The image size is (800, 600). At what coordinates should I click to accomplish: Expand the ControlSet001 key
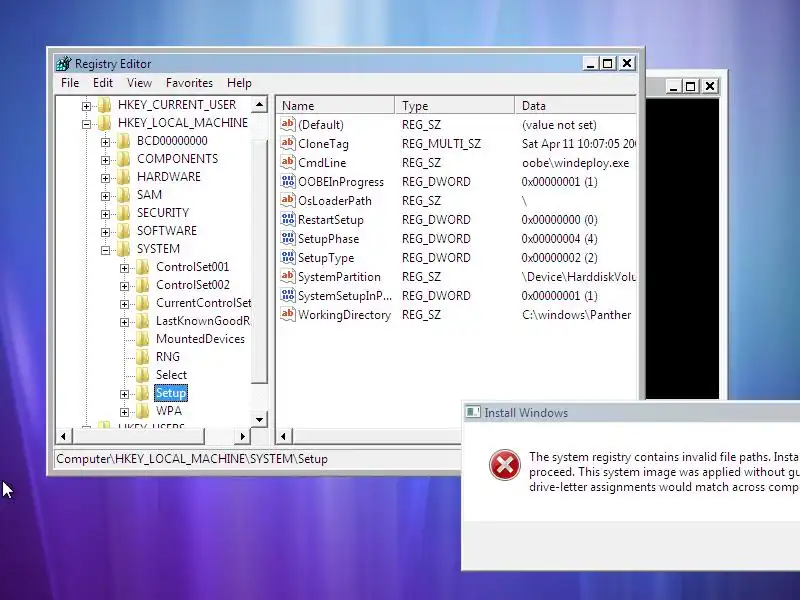tap(124, 268)
